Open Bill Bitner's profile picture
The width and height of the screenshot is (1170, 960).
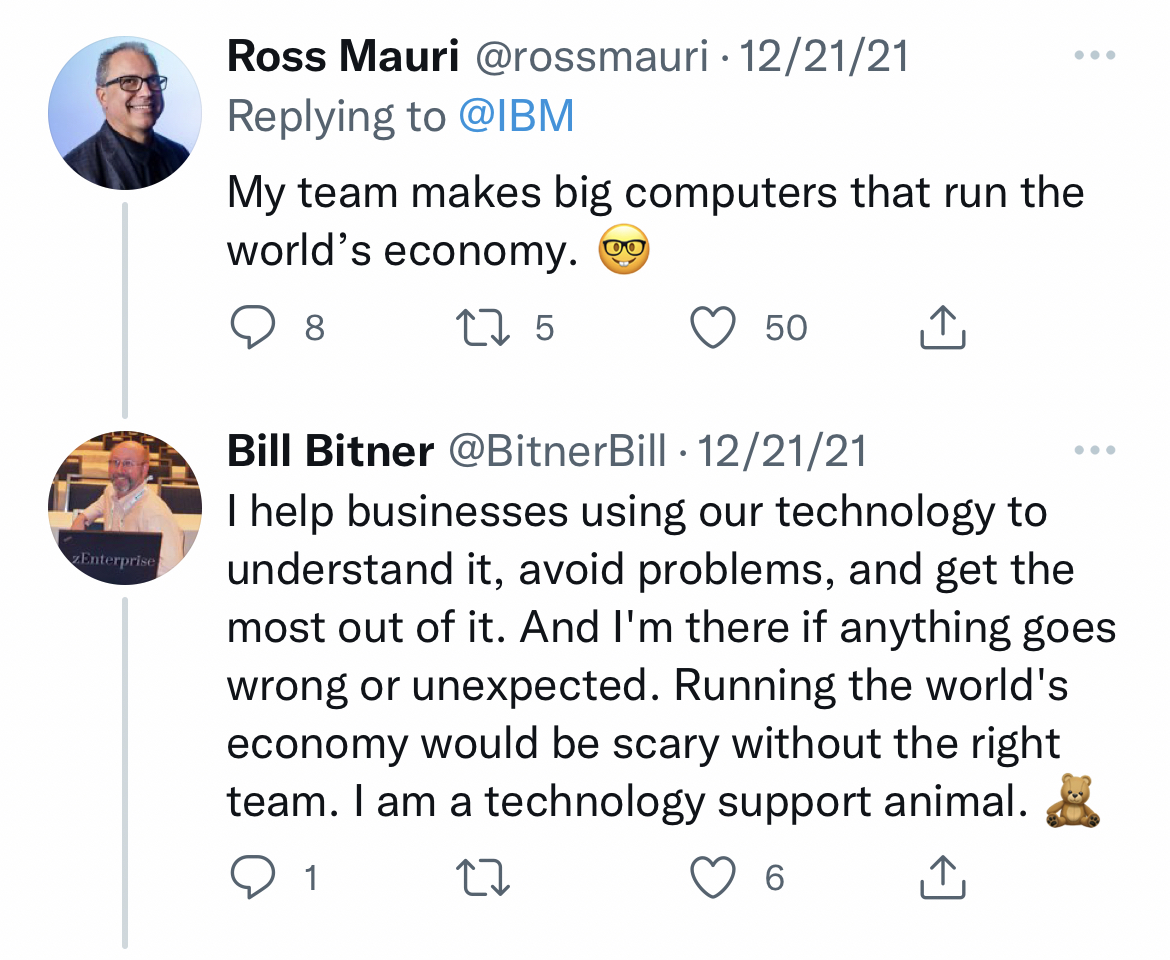[124, 508]
